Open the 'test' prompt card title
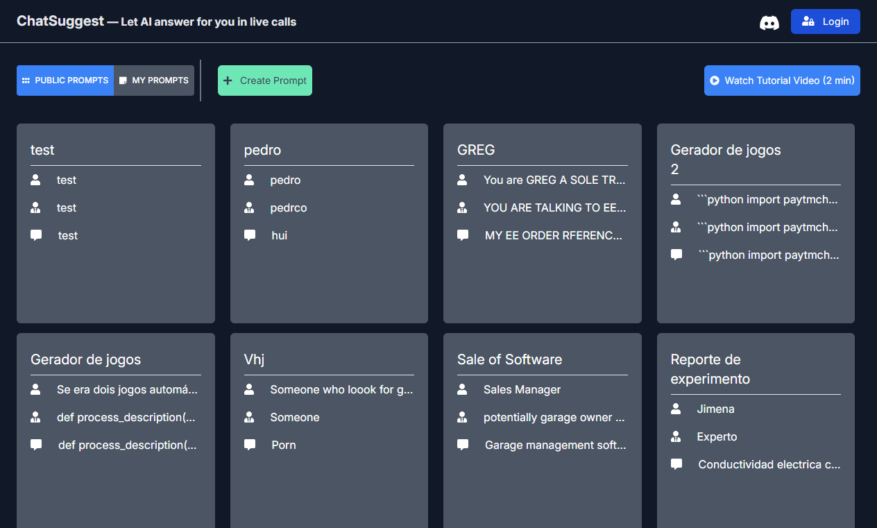This screenshot has height=528, width=877. tap(43, 150)
